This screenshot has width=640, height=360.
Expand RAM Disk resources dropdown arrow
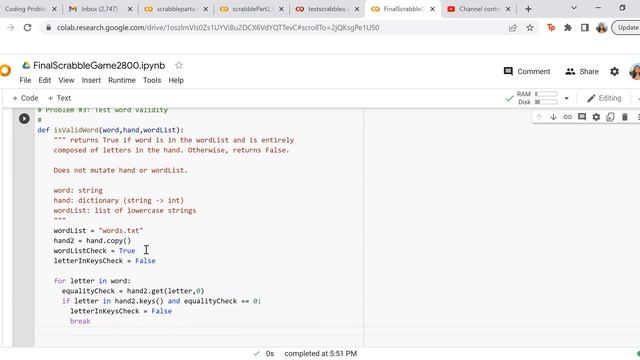click(566, 98)
